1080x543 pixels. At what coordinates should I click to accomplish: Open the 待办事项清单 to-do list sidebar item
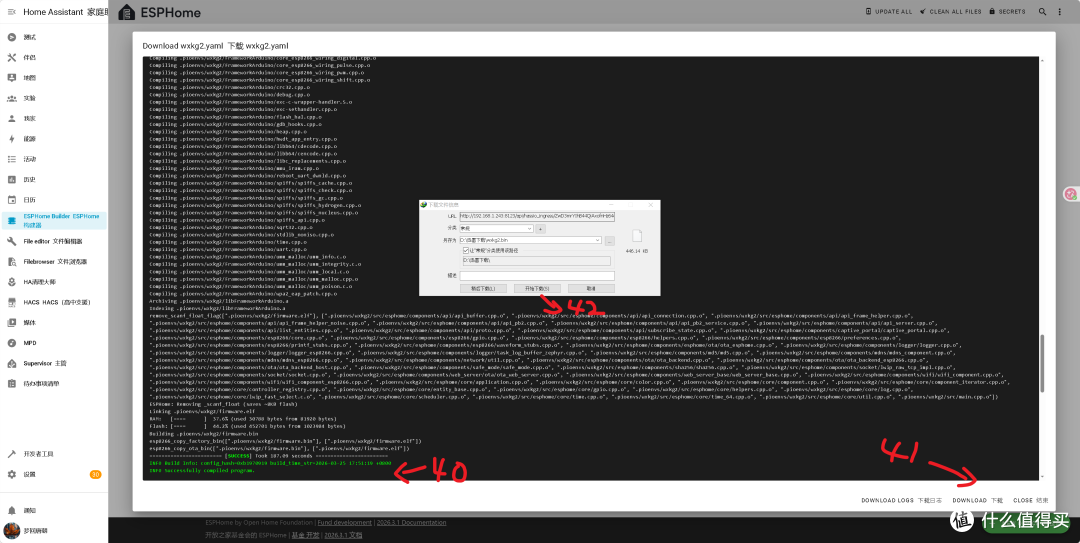click(x=54, y=383)
